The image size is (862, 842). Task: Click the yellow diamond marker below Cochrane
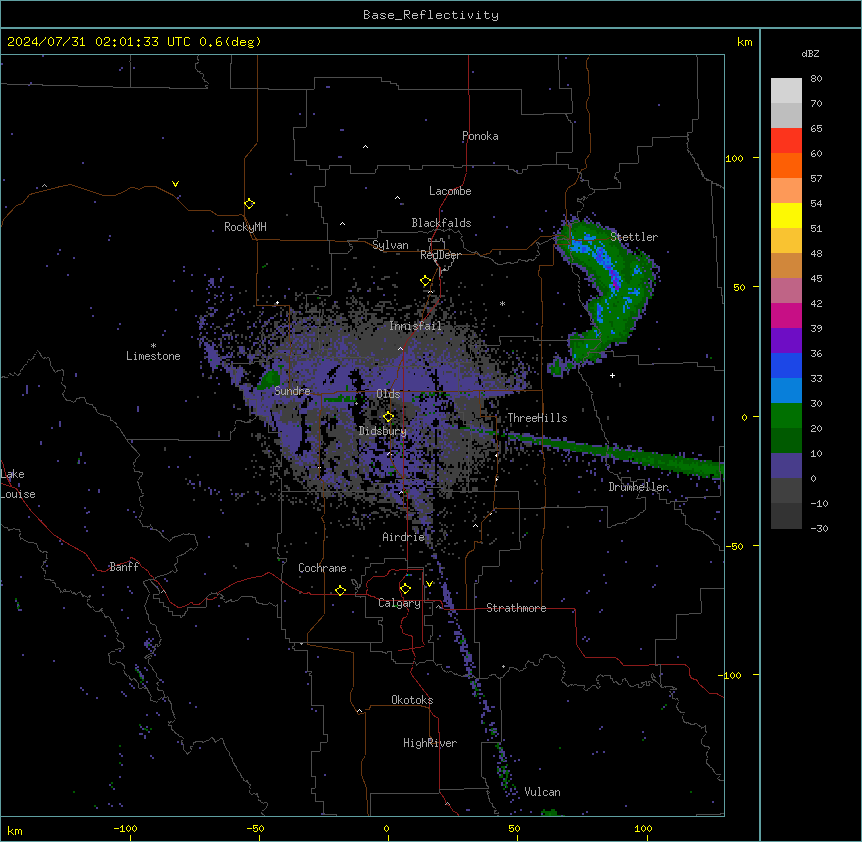[340, 590]
